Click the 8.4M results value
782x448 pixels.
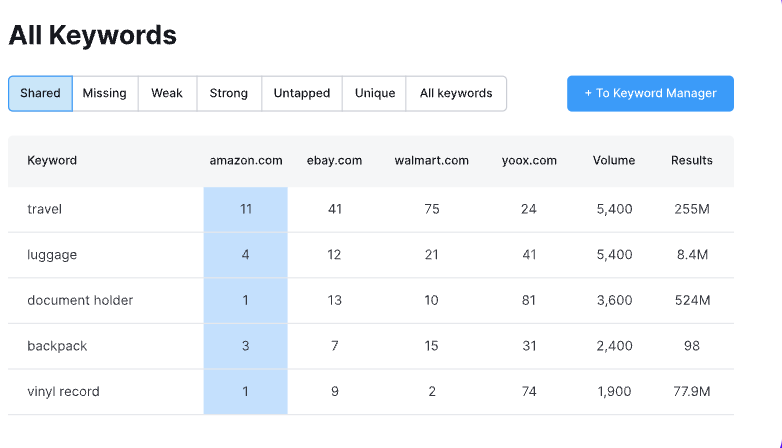point(692,255)
